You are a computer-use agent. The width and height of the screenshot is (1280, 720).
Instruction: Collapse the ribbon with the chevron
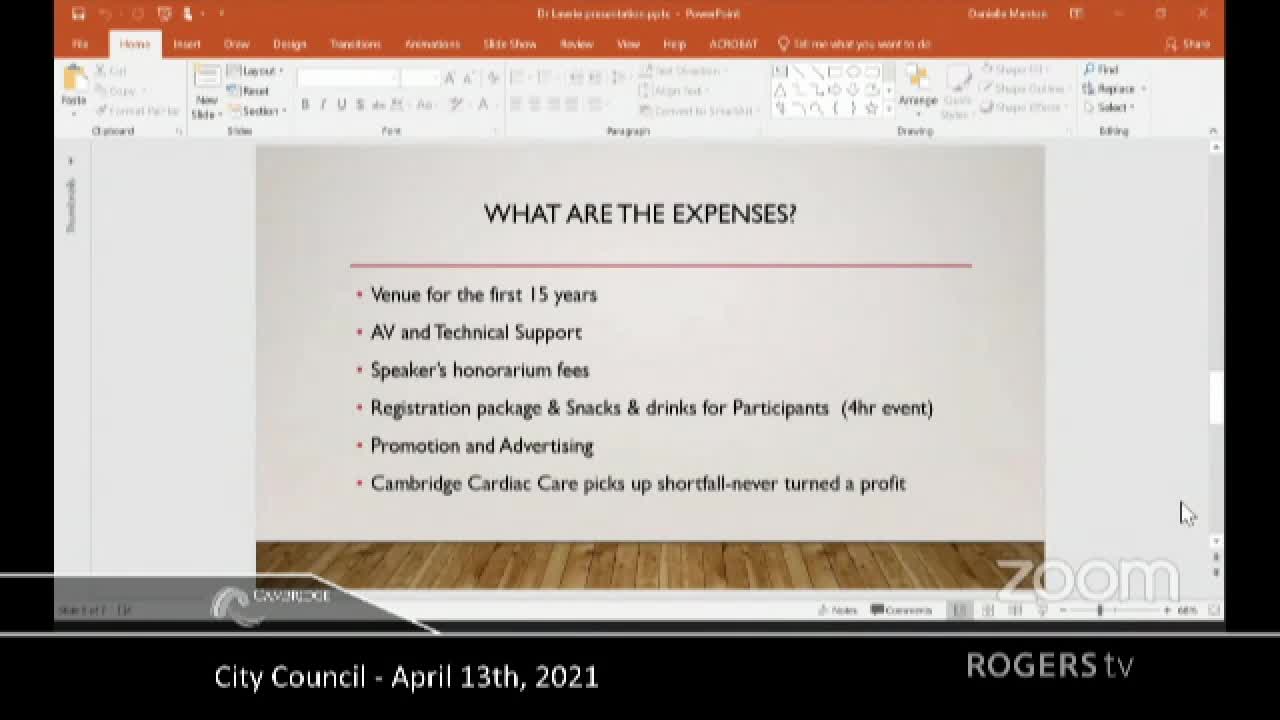[x=1213, y=131]
